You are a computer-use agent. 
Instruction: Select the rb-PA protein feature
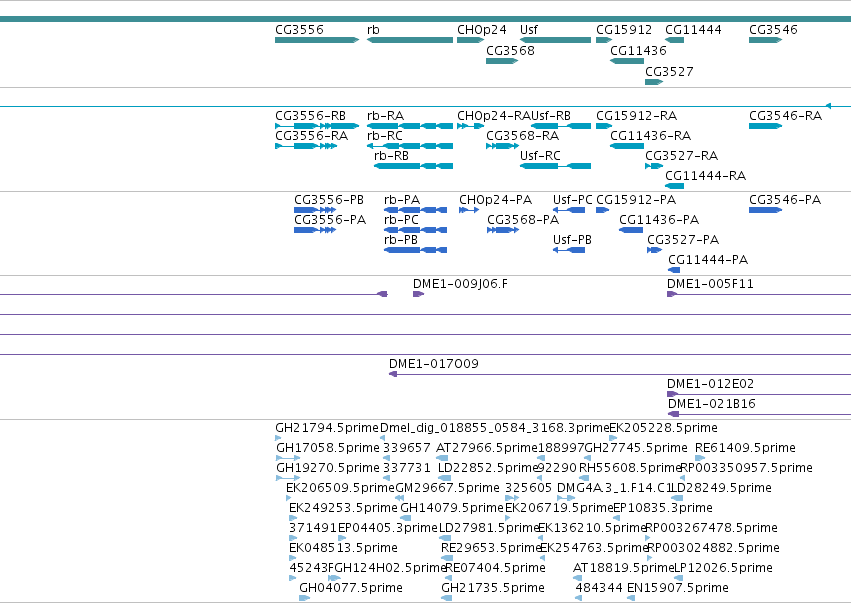(x=416, y=210)
